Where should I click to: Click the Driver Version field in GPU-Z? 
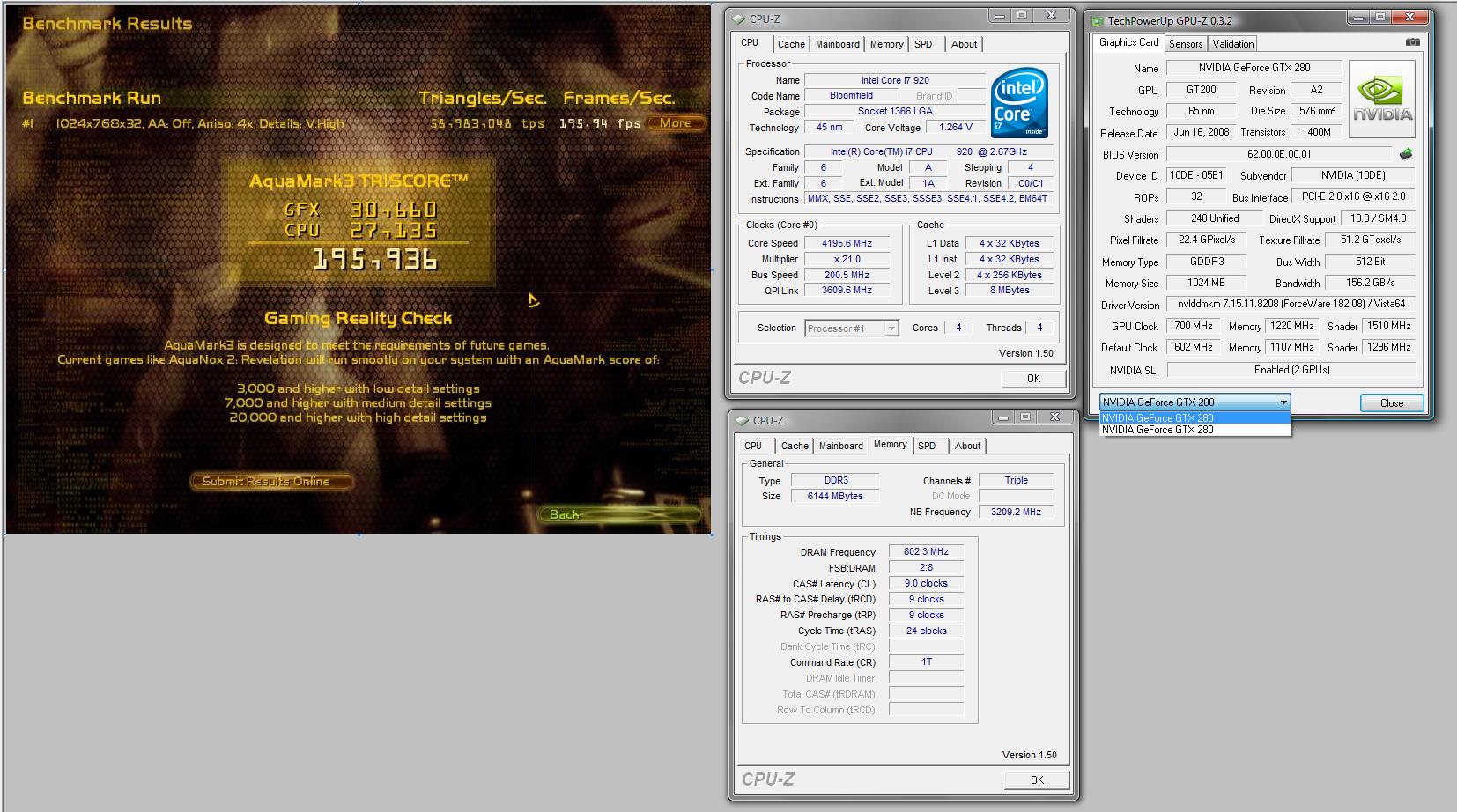coord(1291,304)
